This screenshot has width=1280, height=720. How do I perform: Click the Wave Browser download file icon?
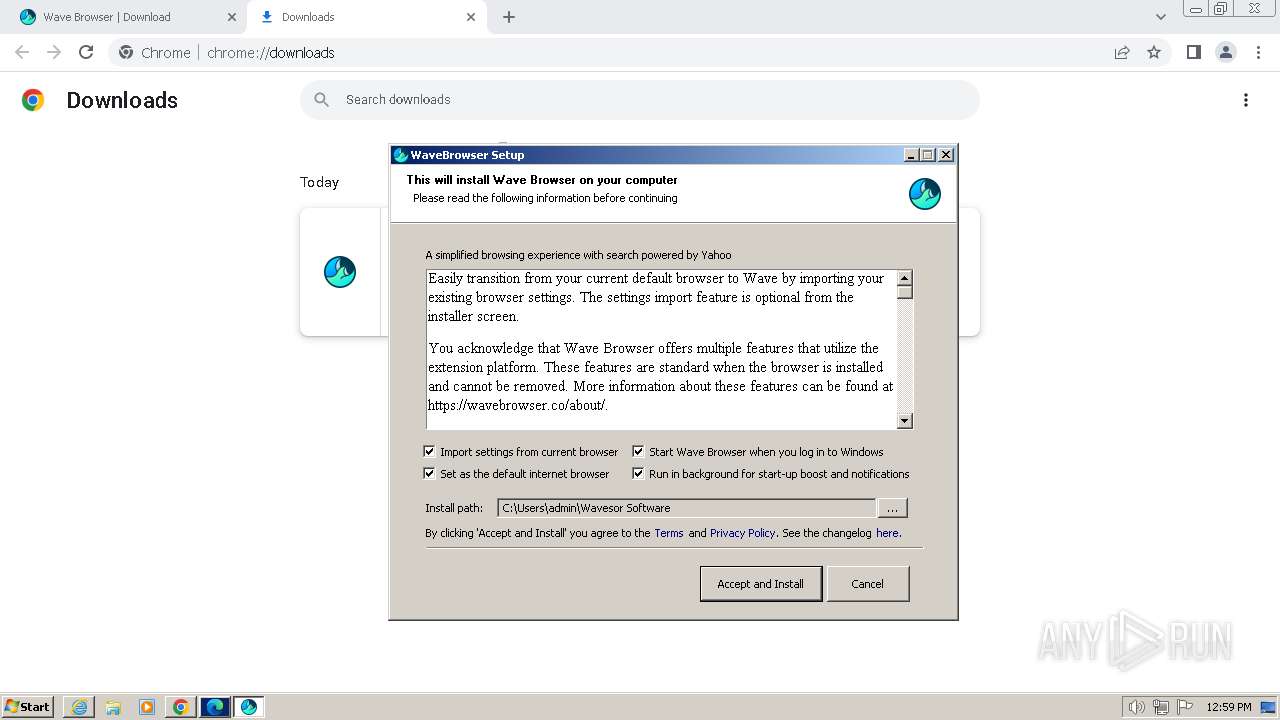[340, 272]
